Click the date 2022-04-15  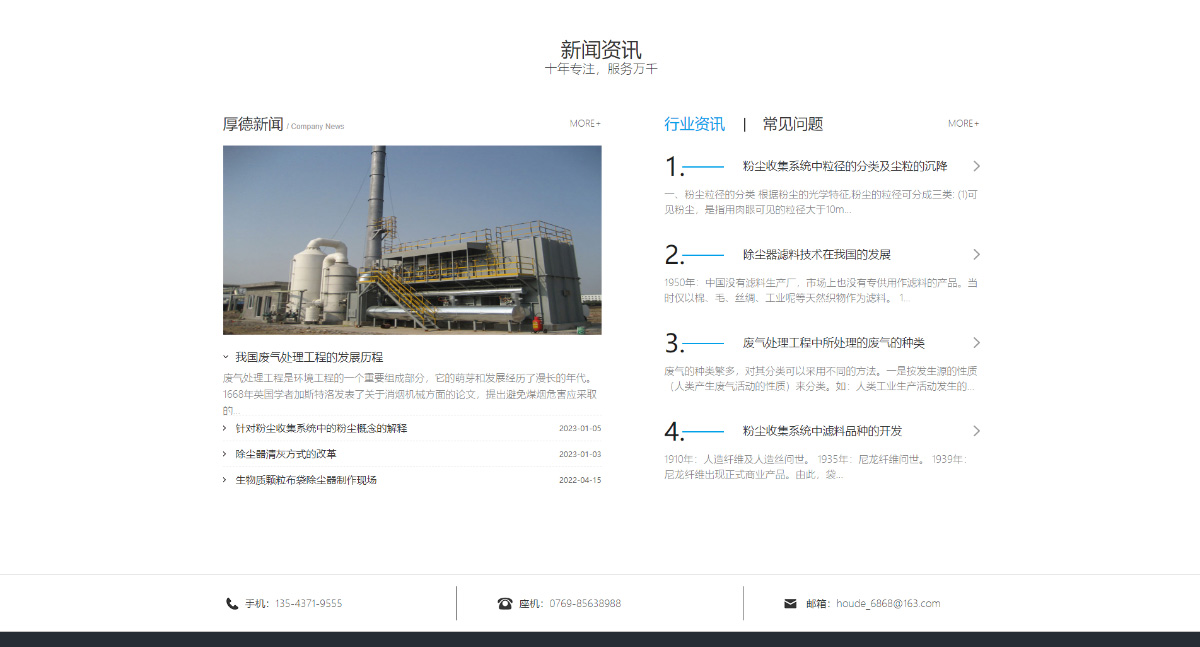click(x=581, y=479)
